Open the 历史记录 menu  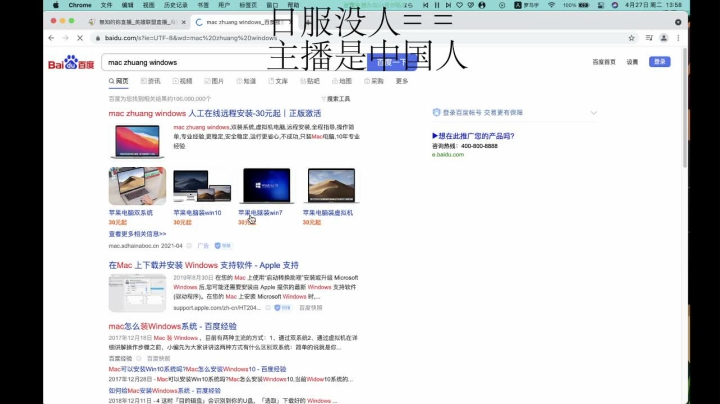175,5
